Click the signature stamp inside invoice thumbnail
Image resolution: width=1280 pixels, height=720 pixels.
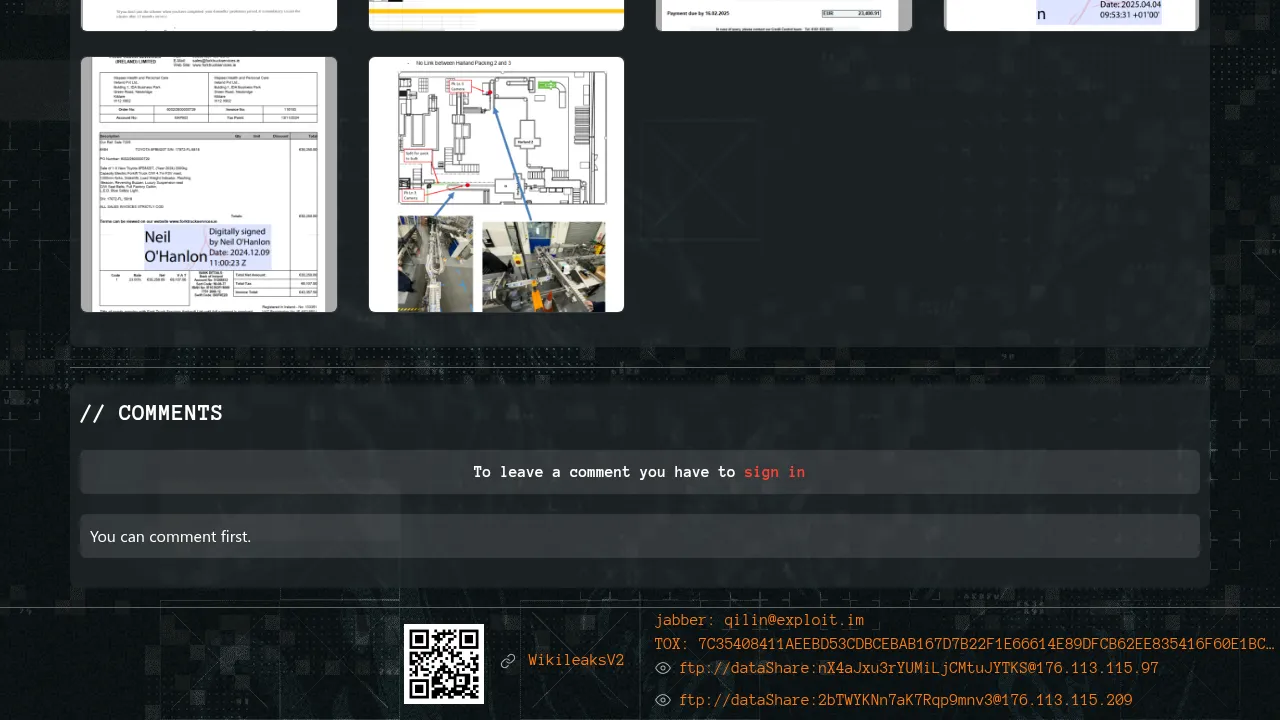coord(206,247)
